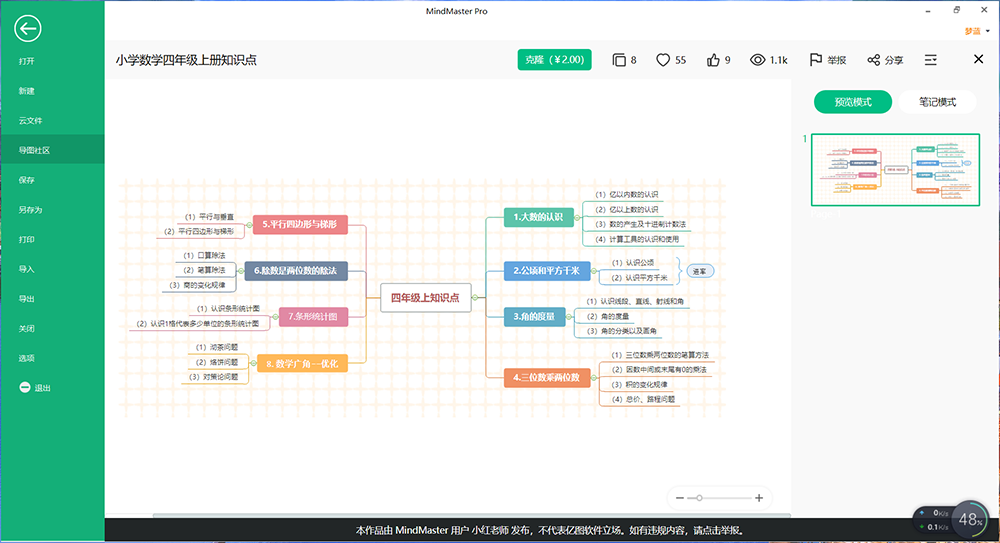Go back with the circled arrow icon

click(27, 29)
